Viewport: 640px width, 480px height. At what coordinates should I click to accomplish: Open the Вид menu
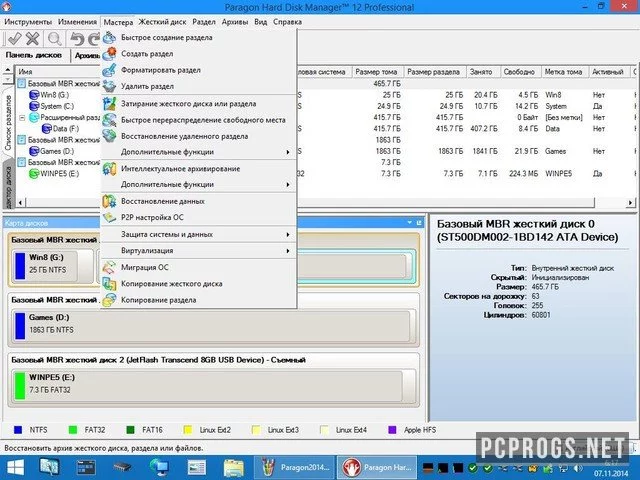(x=260, y=22)
